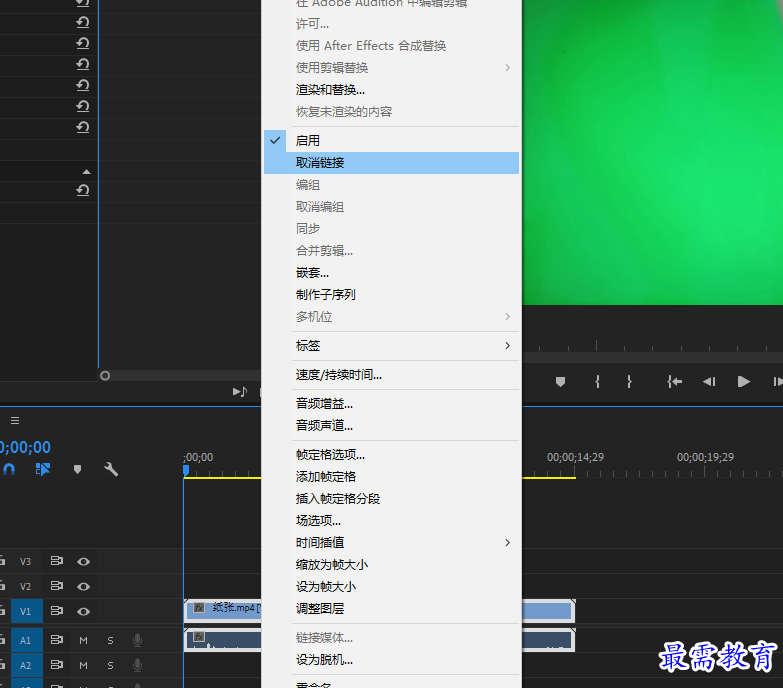Expand the 多机位 submenu
The image size is (783, 688).
[391, 317]
